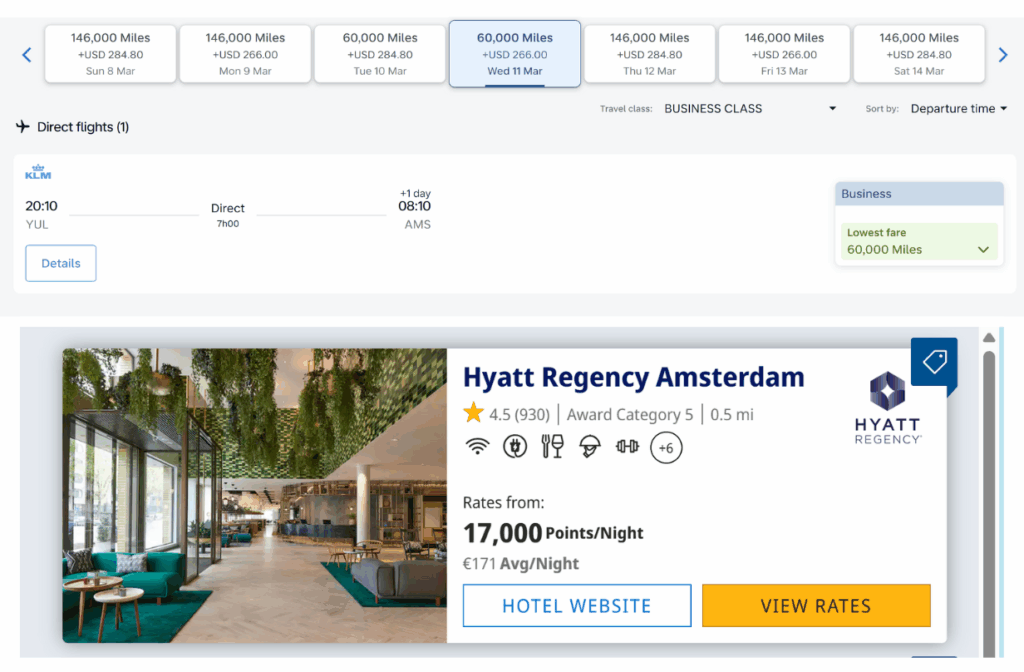This screenshot has height=672, width=1024.
Task: Show the +6 more amenities
Action: 666,448
